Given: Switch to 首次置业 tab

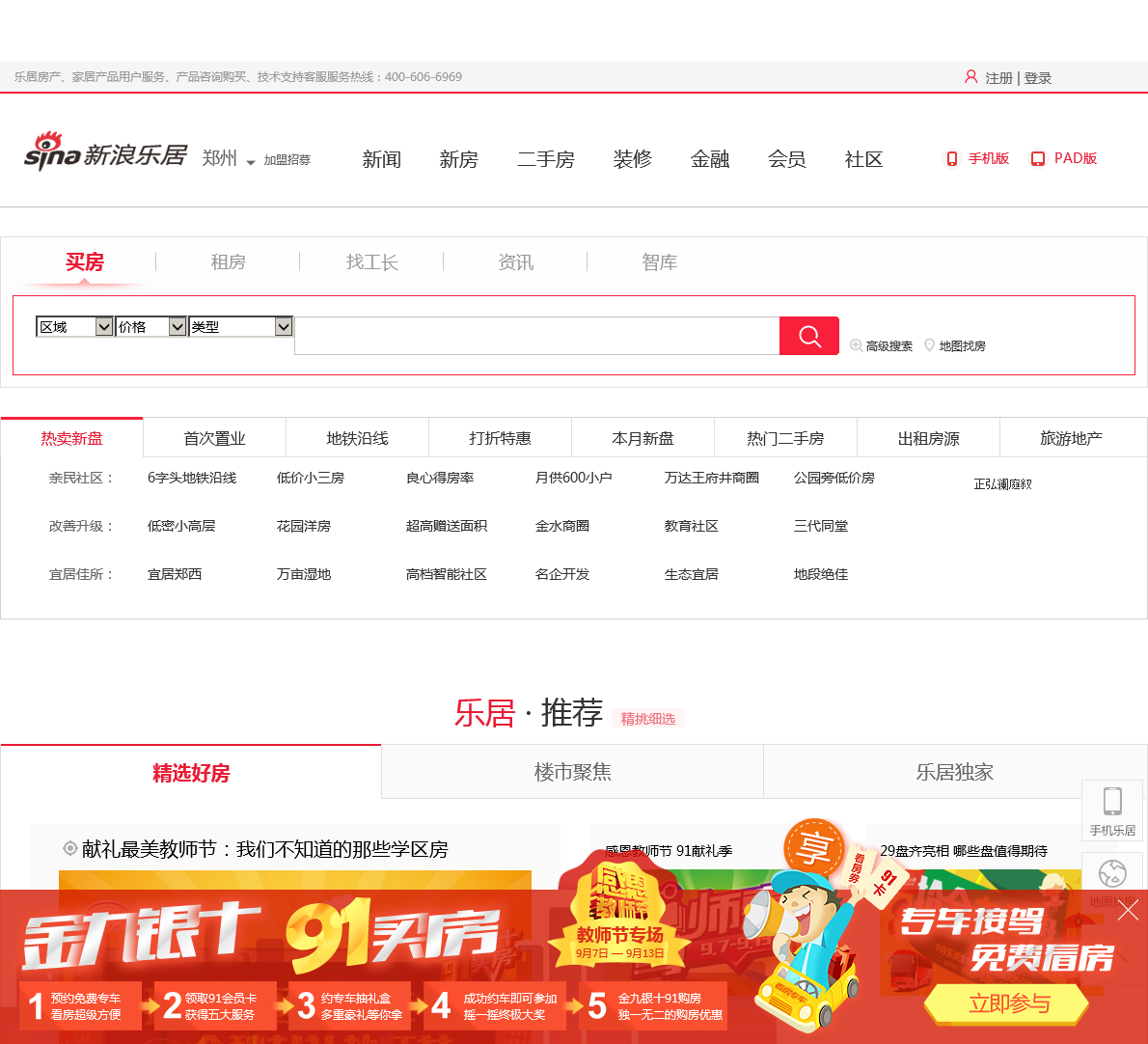Looking at the screenshot, I should (214, 438).
